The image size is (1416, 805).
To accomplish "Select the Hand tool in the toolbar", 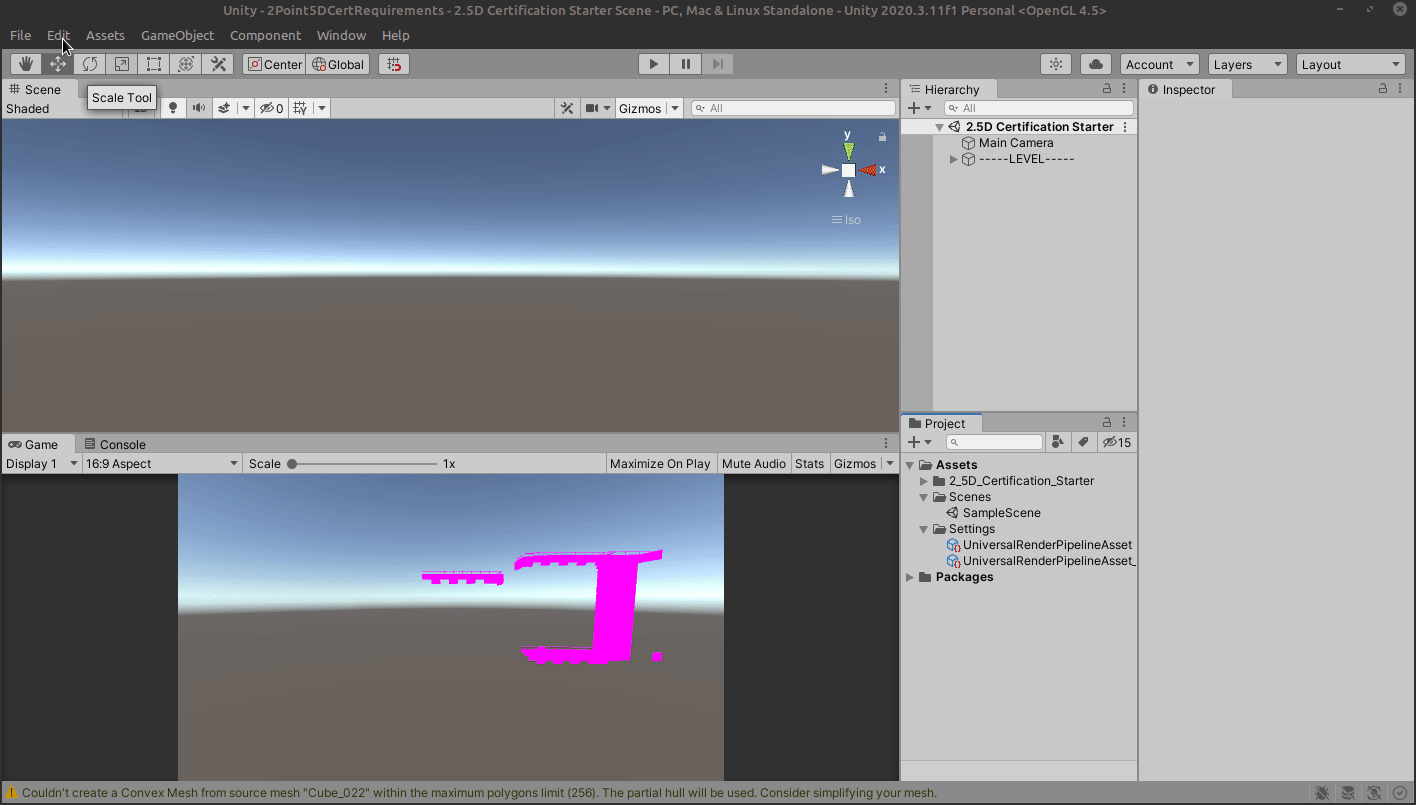I will coord(26,64).
